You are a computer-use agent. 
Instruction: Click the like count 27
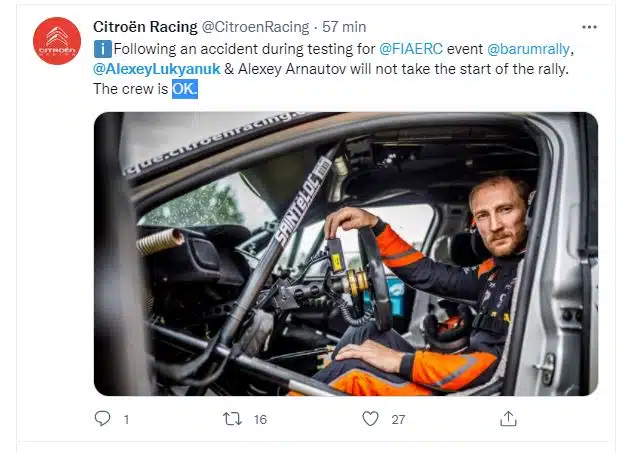point(398,419)
